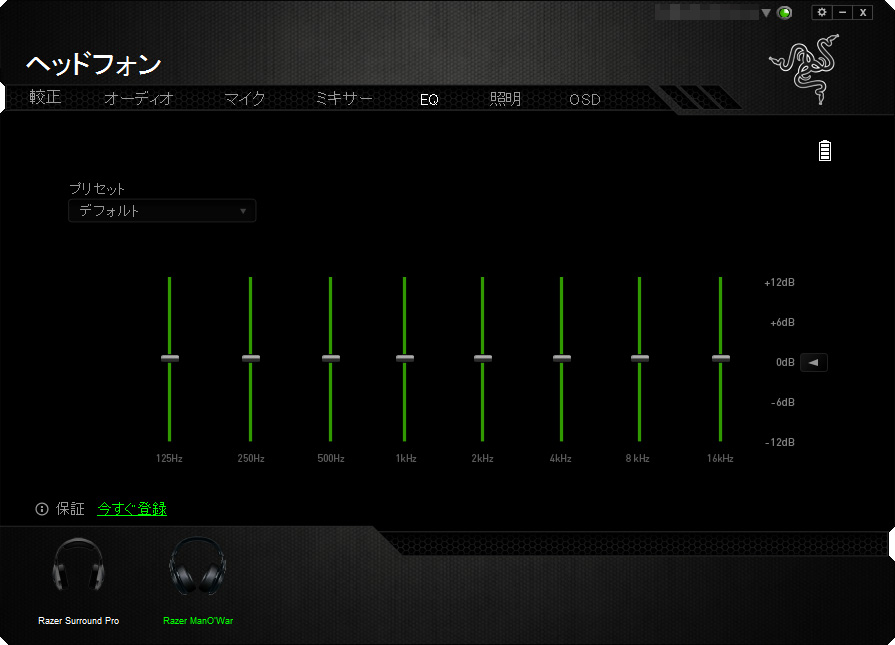Open the プリセット デフォルト dropdown
Viewport: 895px width, 645px height.
click(162, 211)
